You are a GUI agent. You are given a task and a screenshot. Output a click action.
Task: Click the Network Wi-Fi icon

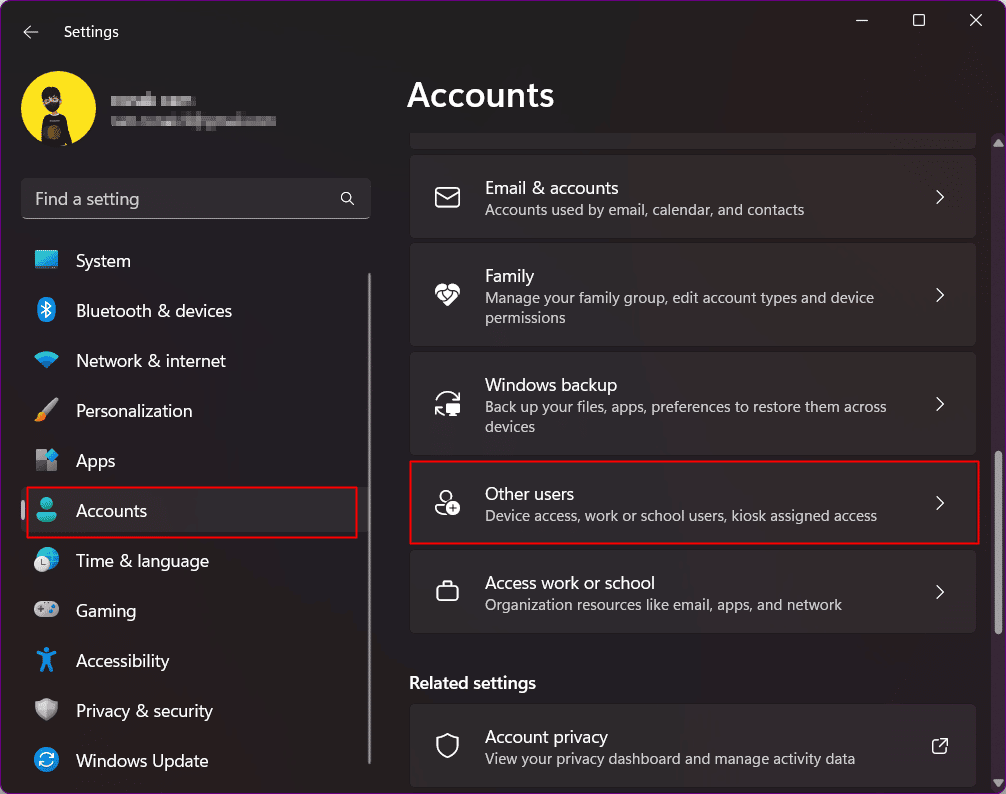tap(46, 360)
